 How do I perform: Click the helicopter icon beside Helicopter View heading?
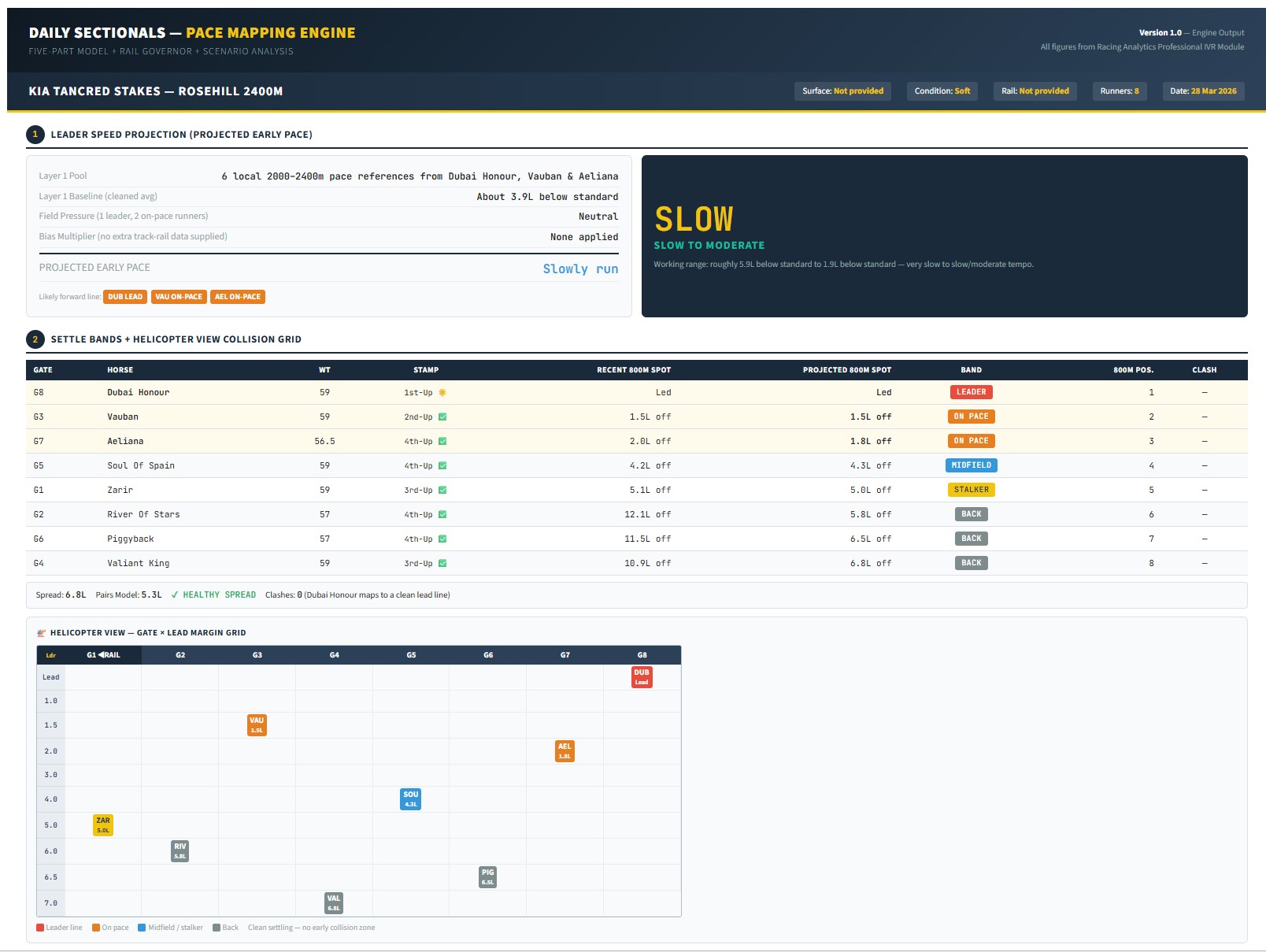pyautogui.click(x=42, y=633)
